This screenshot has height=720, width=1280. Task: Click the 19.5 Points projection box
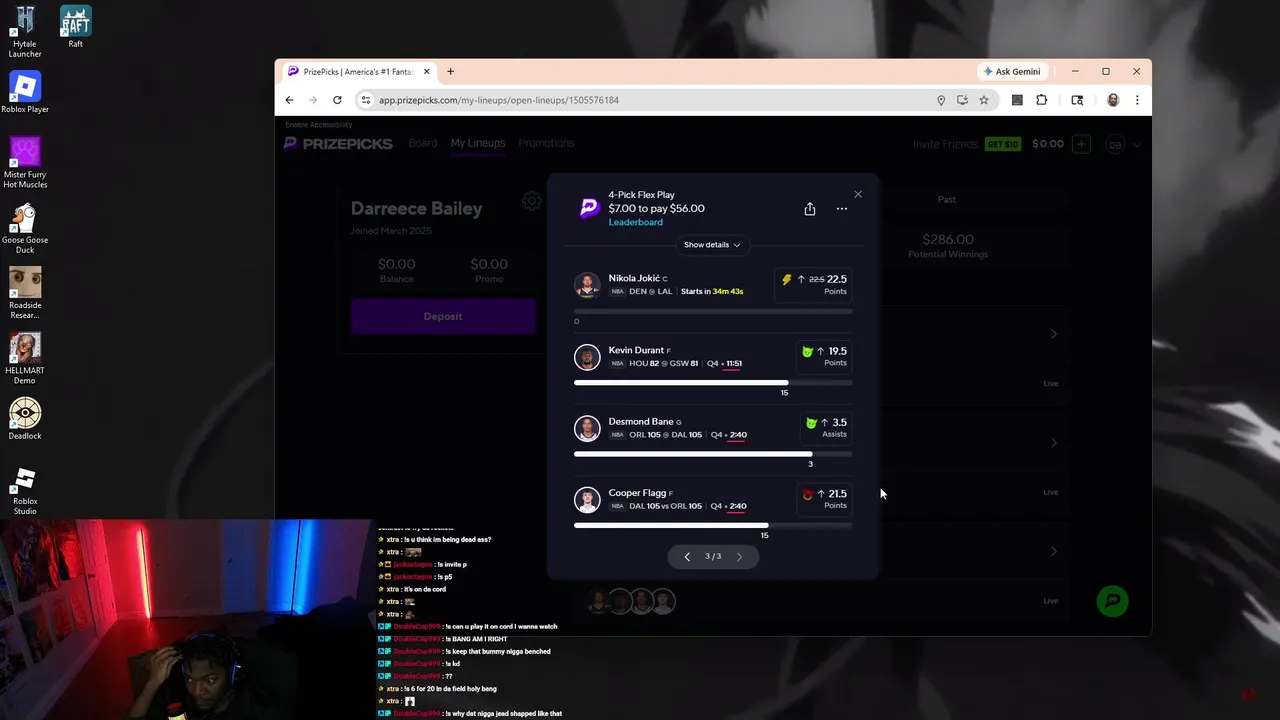click(x=824, y=356)
